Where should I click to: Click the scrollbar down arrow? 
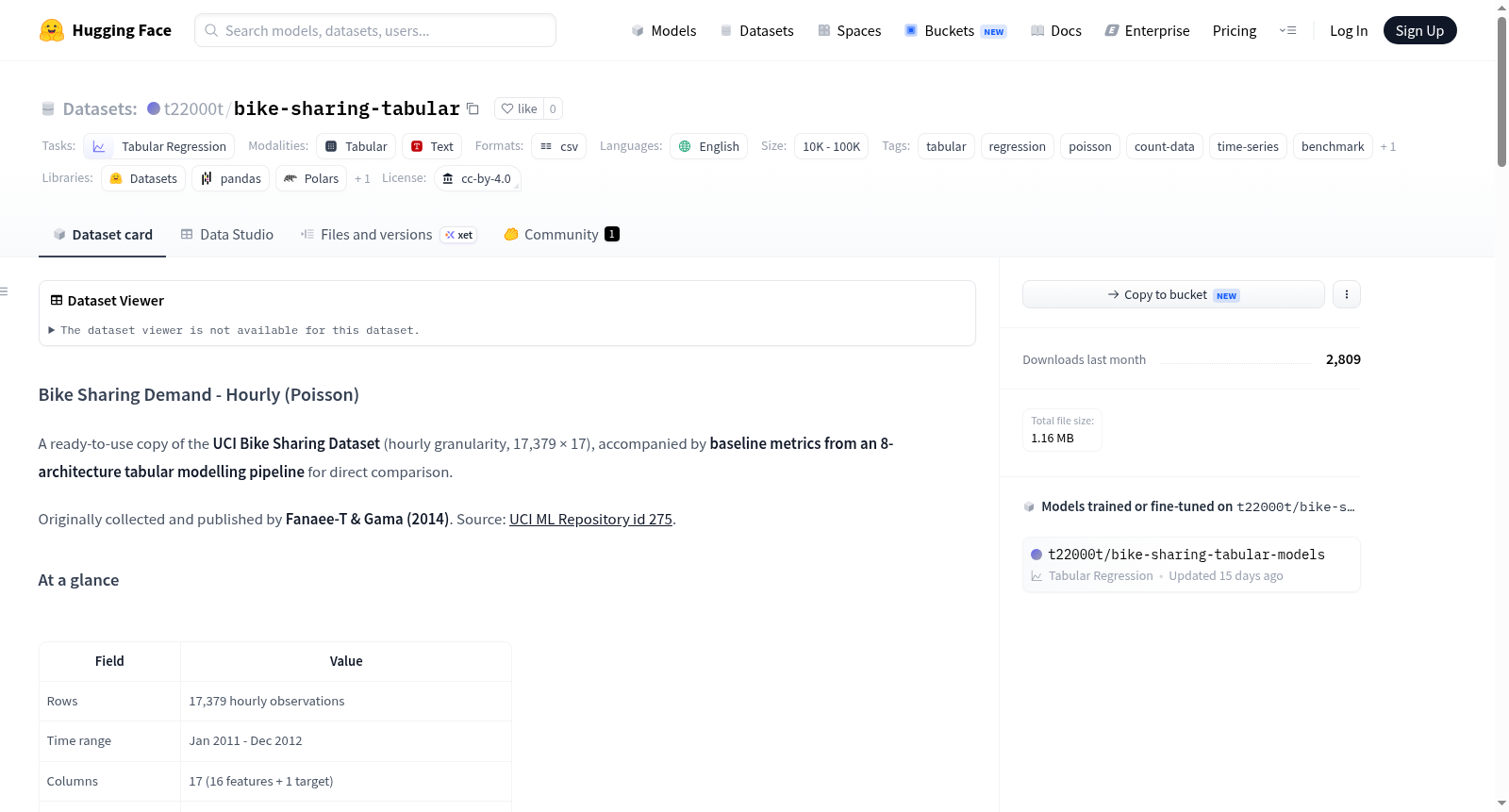pos(1501,804)
